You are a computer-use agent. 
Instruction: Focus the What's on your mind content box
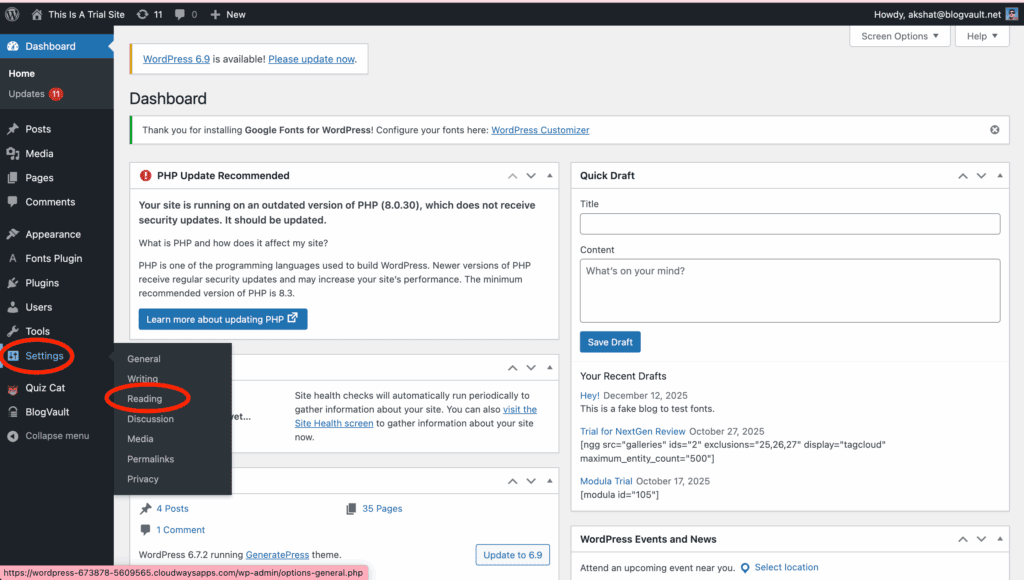pos(790,291)
